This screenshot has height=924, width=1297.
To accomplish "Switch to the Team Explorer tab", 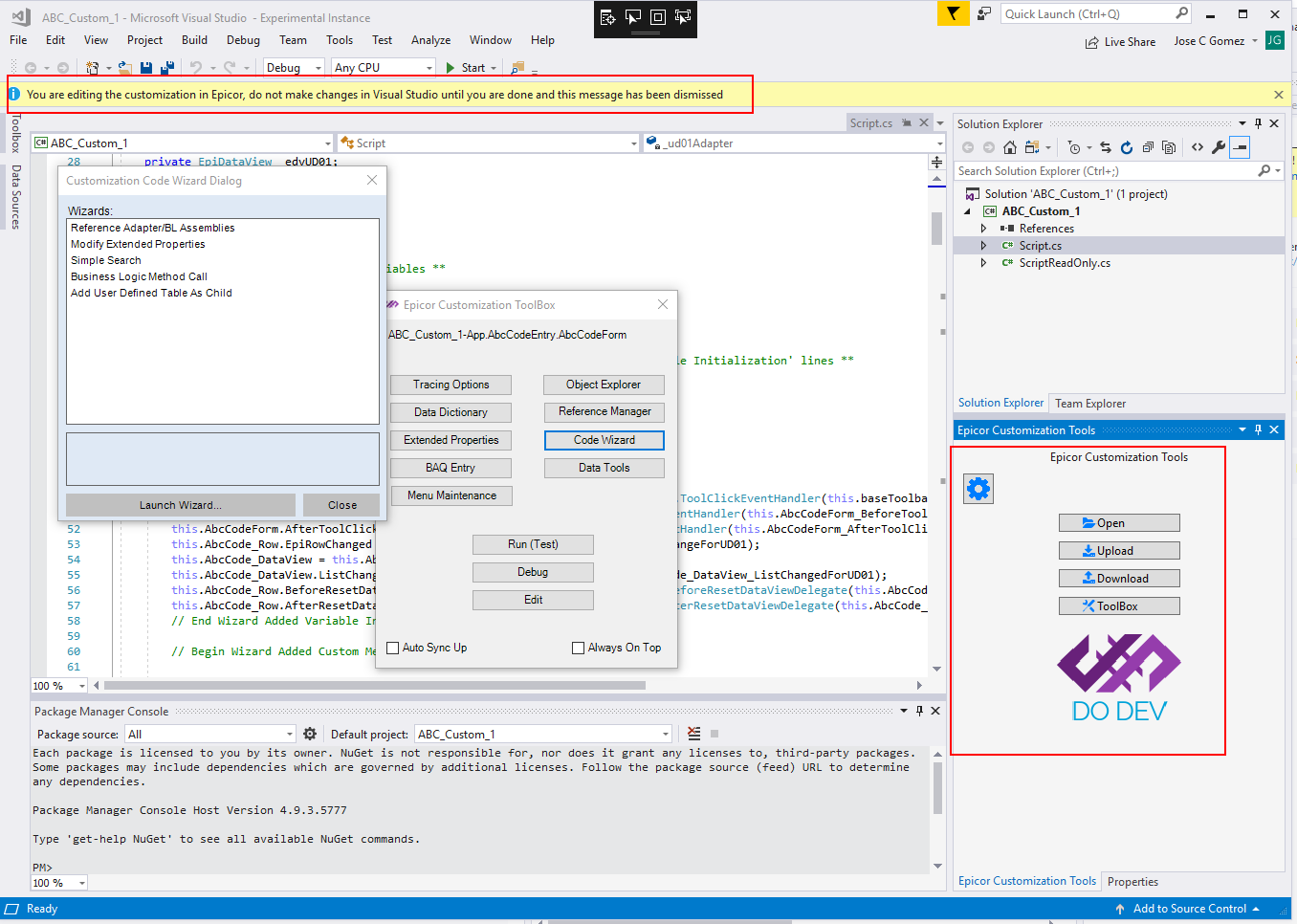I will tap(1090, 404).
